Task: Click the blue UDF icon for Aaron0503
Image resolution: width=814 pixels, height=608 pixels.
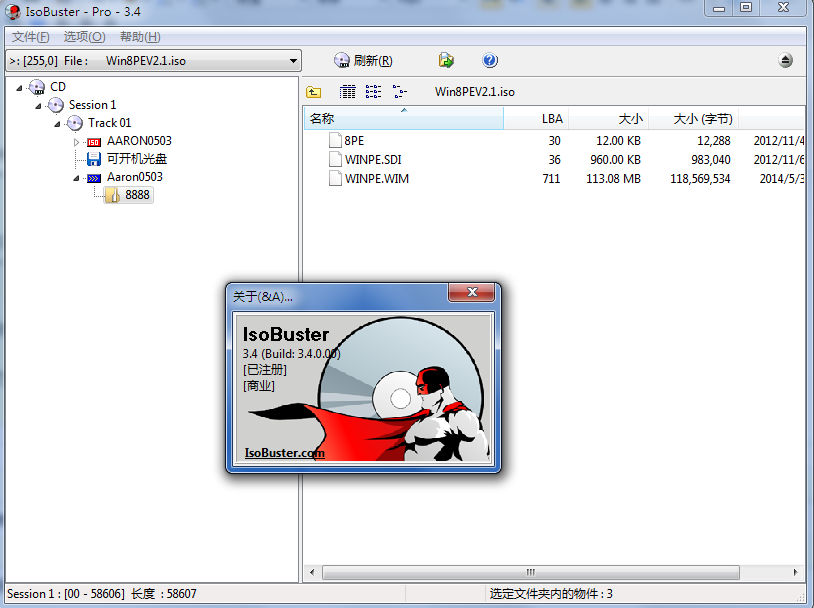Action: point(94,178)
